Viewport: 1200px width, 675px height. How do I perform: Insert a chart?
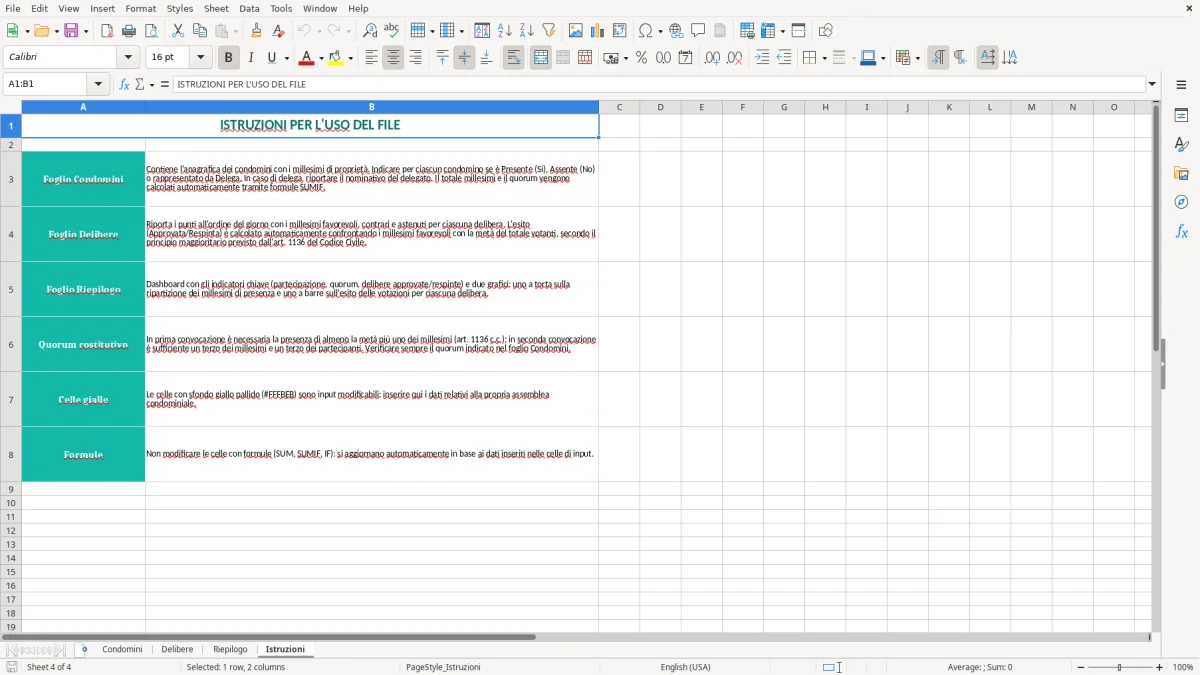tap(598, 31)
